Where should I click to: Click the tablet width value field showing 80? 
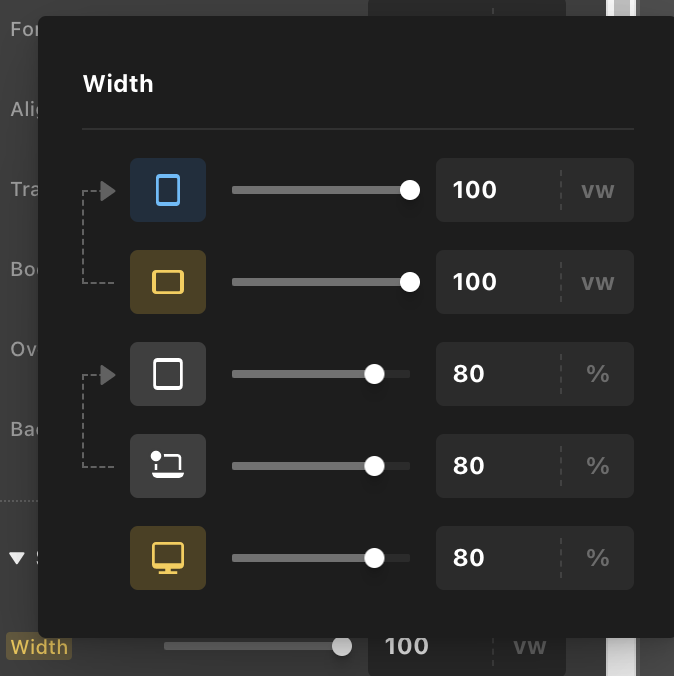pyautogui.click(x=495, y=374)
